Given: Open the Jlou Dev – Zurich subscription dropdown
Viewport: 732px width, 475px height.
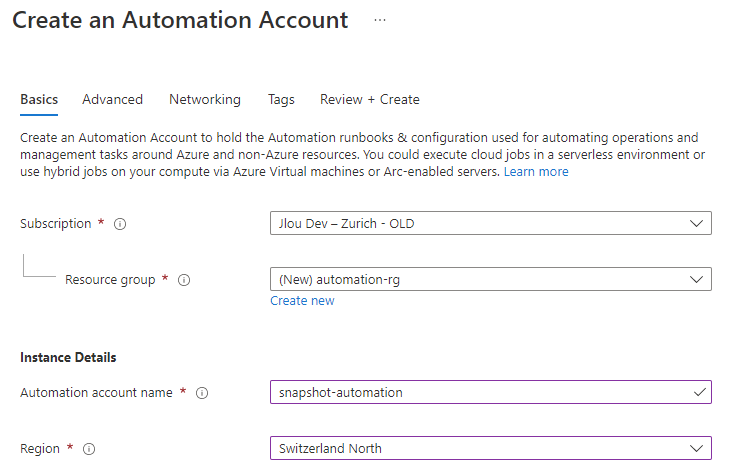Looking at the screenshot, I should point(491,223).
